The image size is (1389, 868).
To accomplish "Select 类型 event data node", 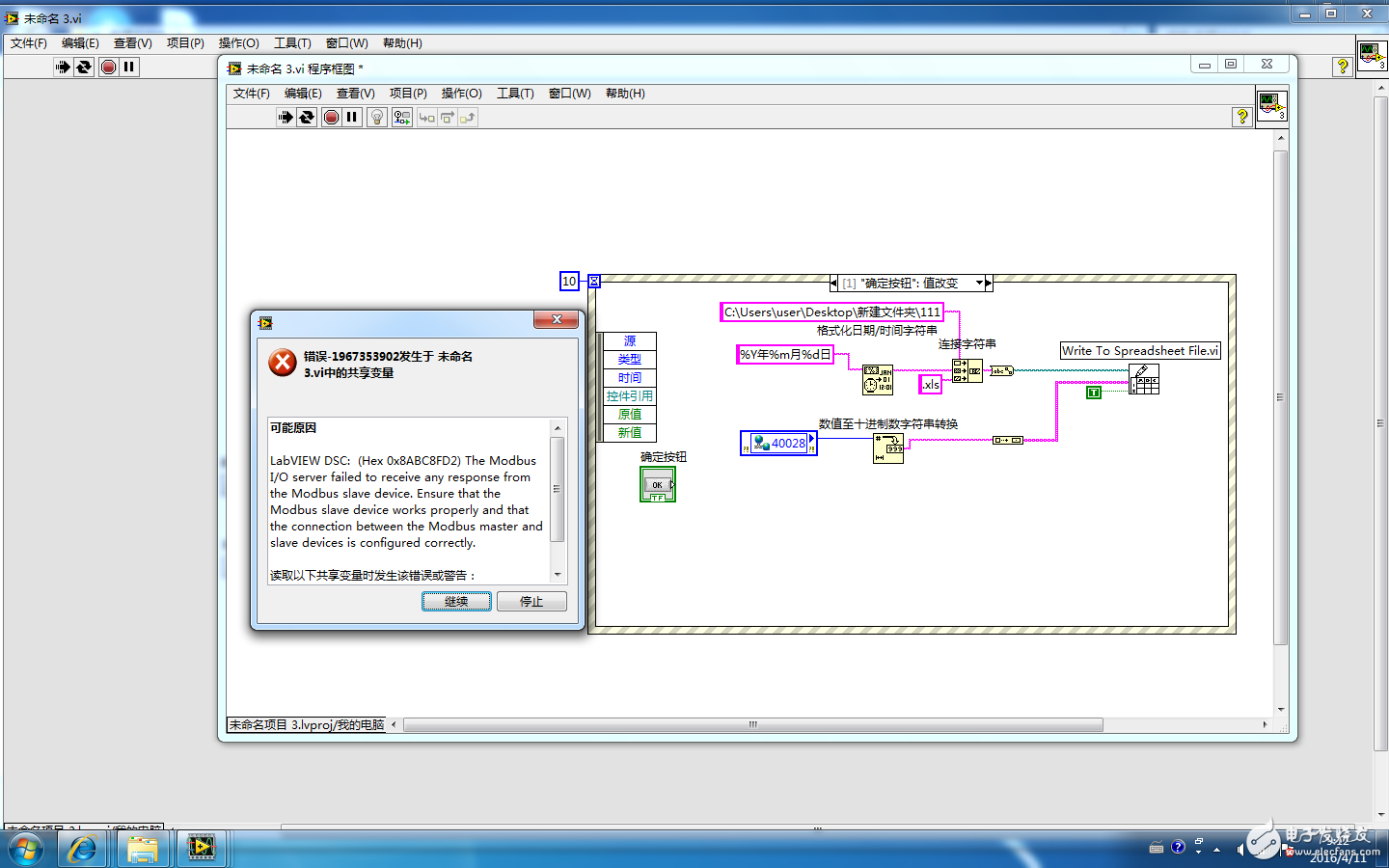I will [630, 360].
